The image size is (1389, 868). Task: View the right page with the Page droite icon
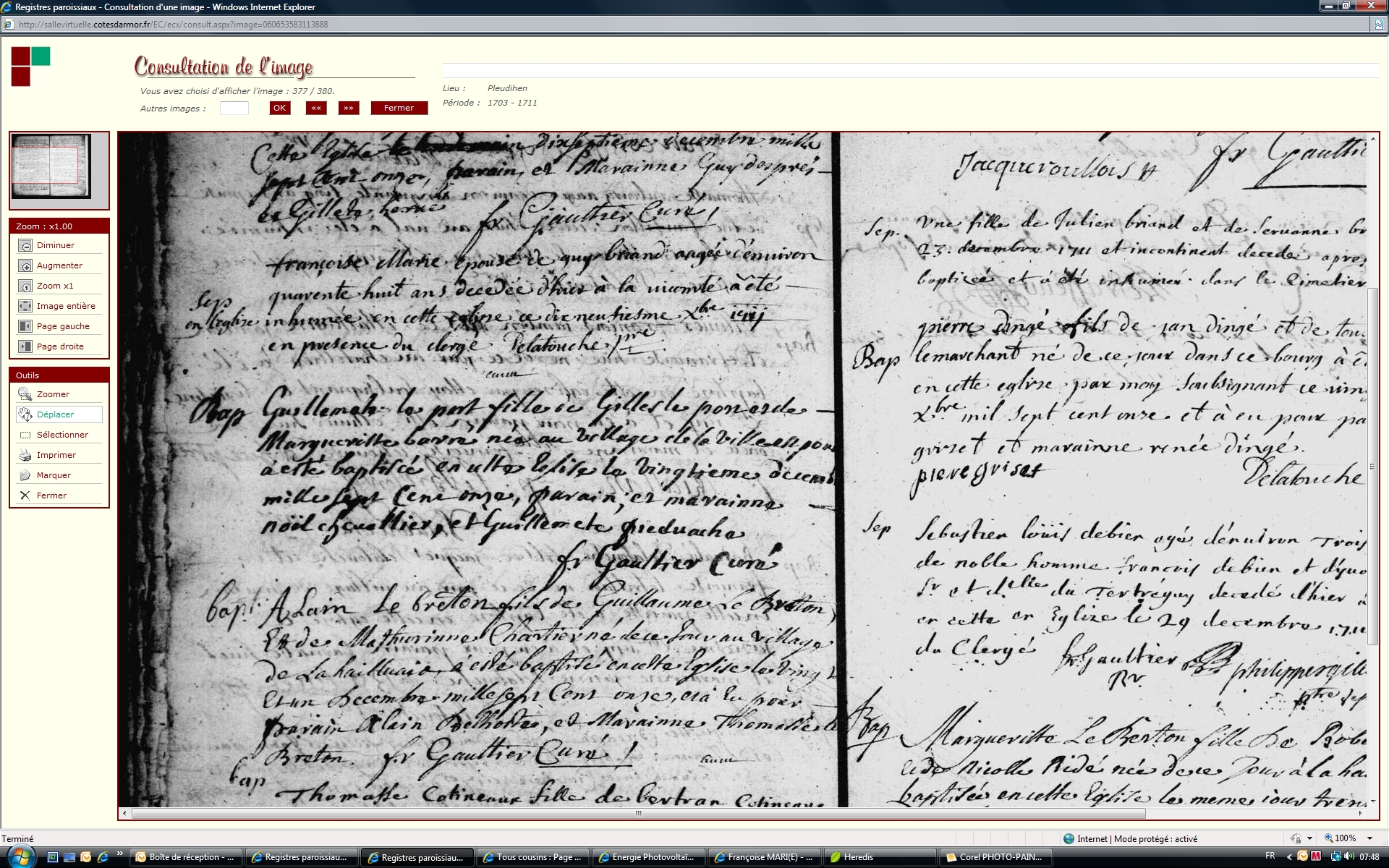25,346
